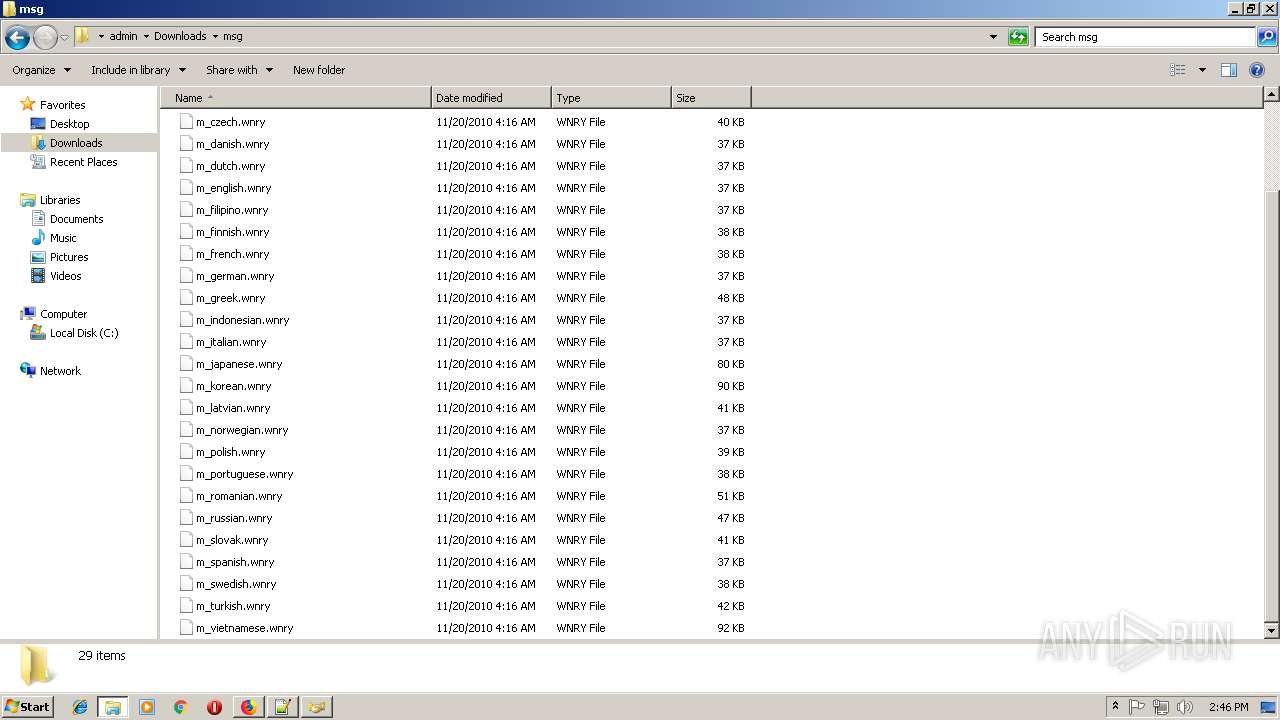Click Windows Explorer taskbar button

click(113, 707)
